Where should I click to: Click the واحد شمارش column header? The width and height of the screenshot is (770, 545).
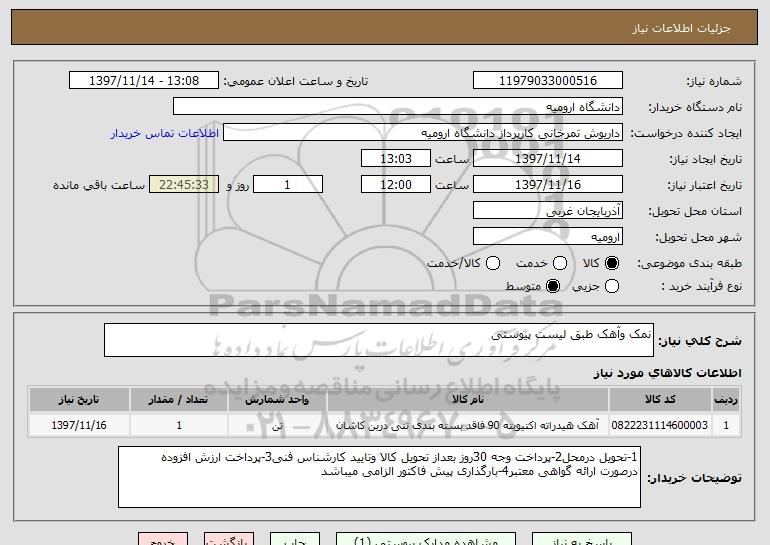277,400
